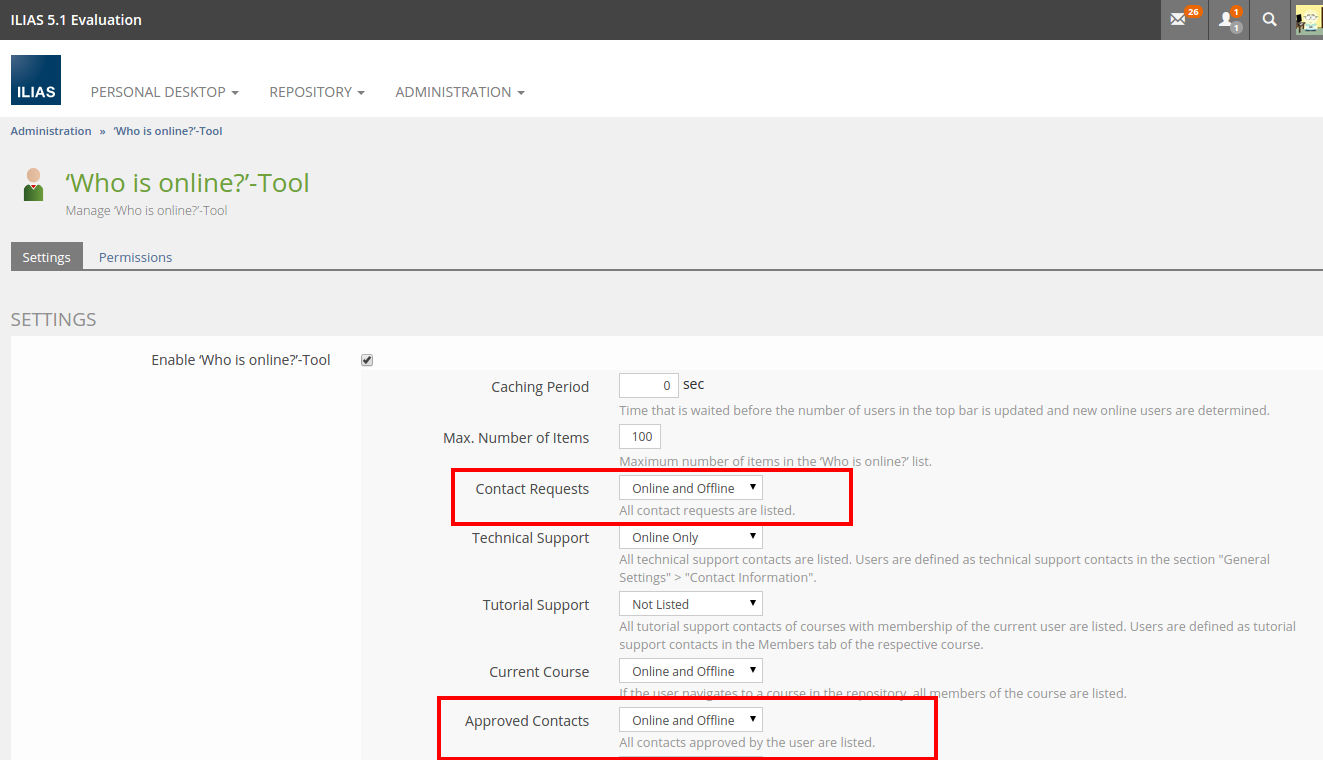
Task: Click the Administration breadcrumb link
Action: coord(51,131)
